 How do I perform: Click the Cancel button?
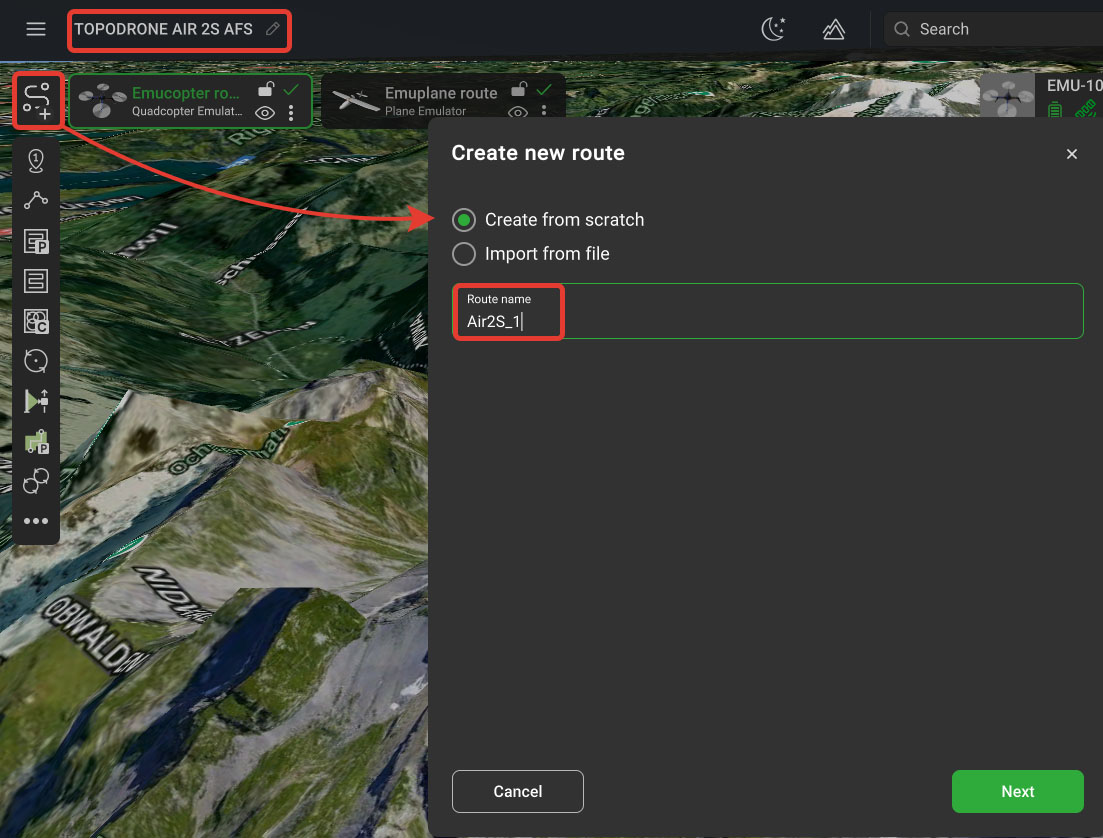518,792
